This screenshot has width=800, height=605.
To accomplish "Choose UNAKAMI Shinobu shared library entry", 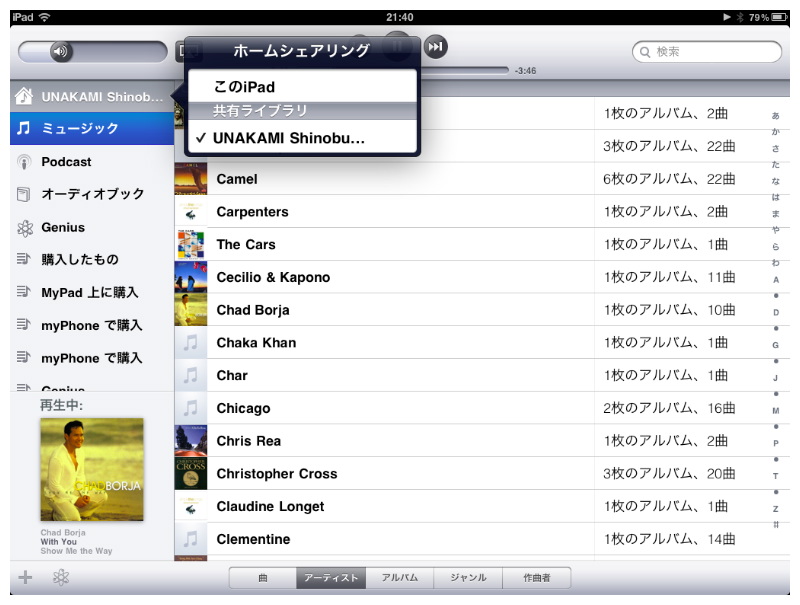I will pos(303,138).
